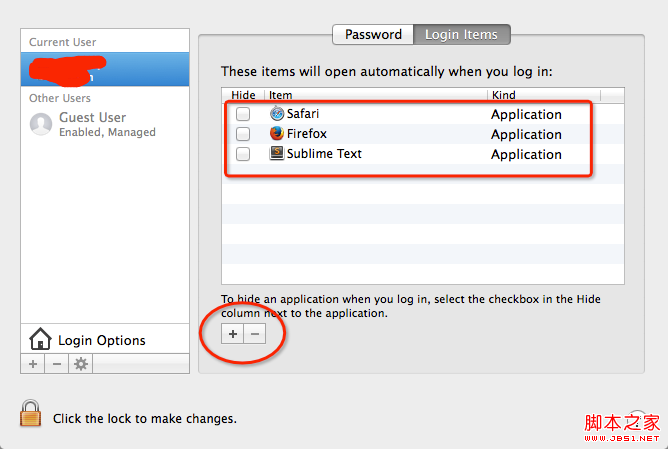Click the Sublime Text app icon

click(277, 154)
